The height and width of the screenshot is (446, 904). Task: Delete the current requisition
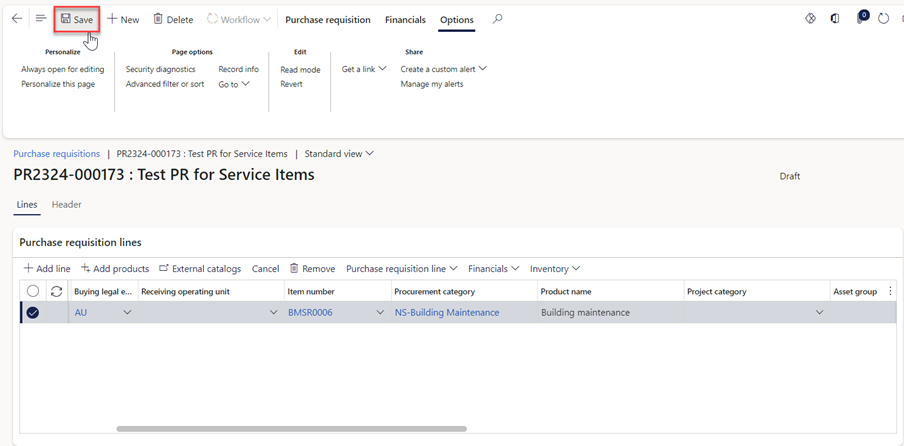coord(173,20)
